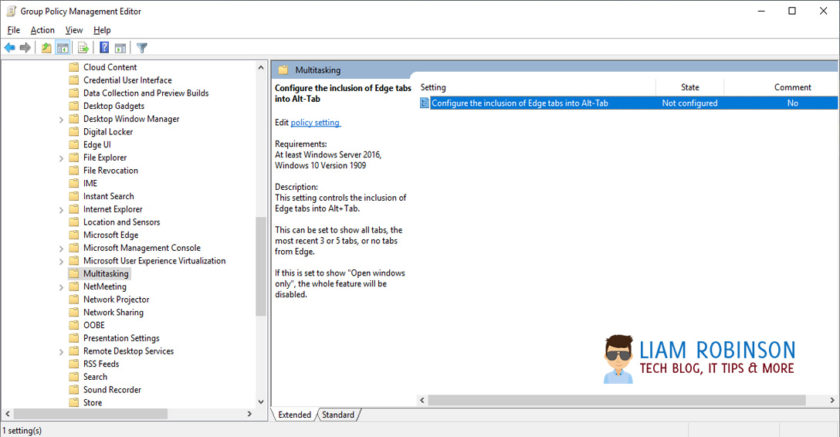Sort by the State column header
This screenshot has height=437, width=840.
690,87
